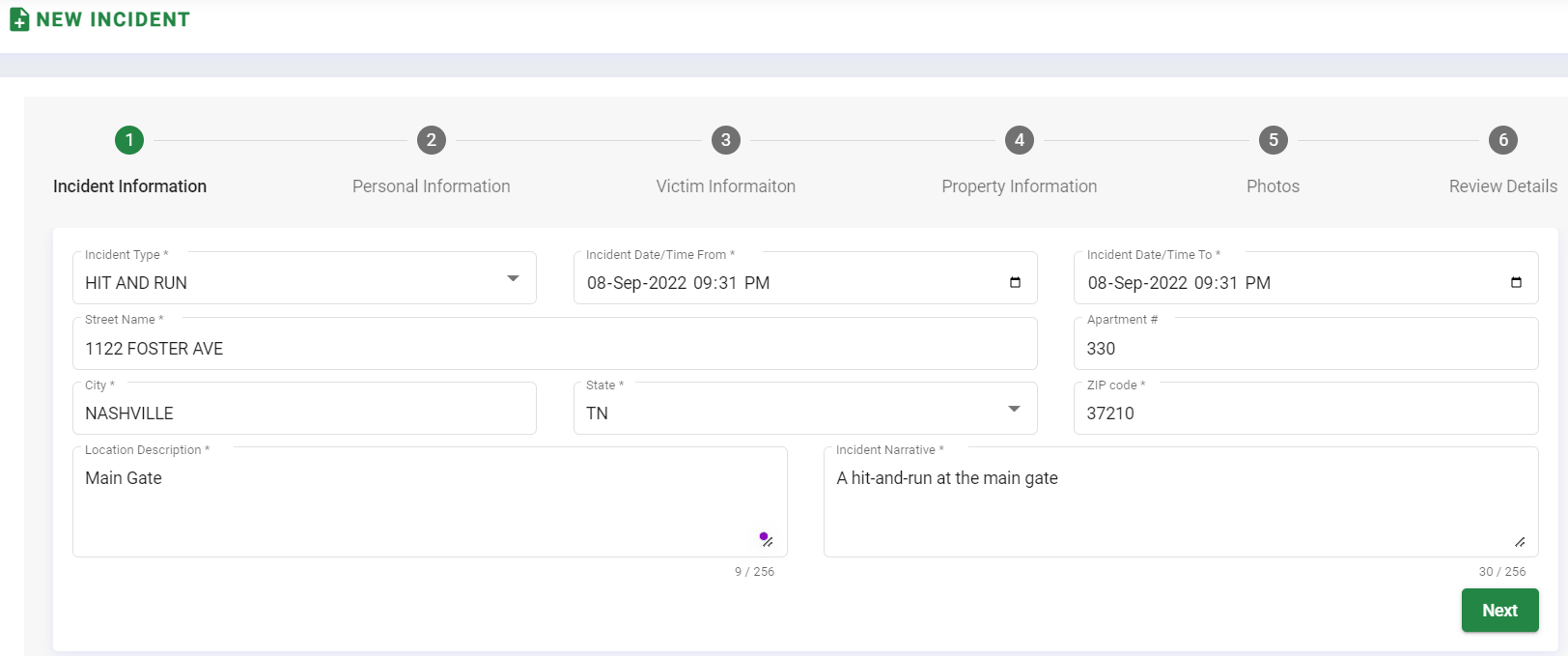The image size is (1568, 656).
Task: Click step 2 circle icon
Action: click(x=432, y=140)
